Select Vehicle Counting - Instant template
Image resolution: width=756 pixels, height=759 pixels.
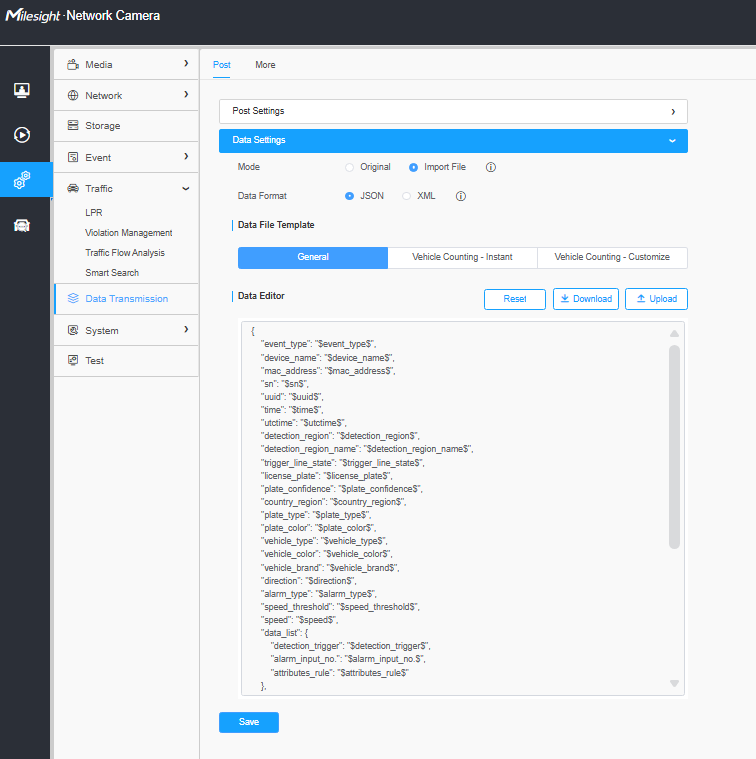point(462,258)
